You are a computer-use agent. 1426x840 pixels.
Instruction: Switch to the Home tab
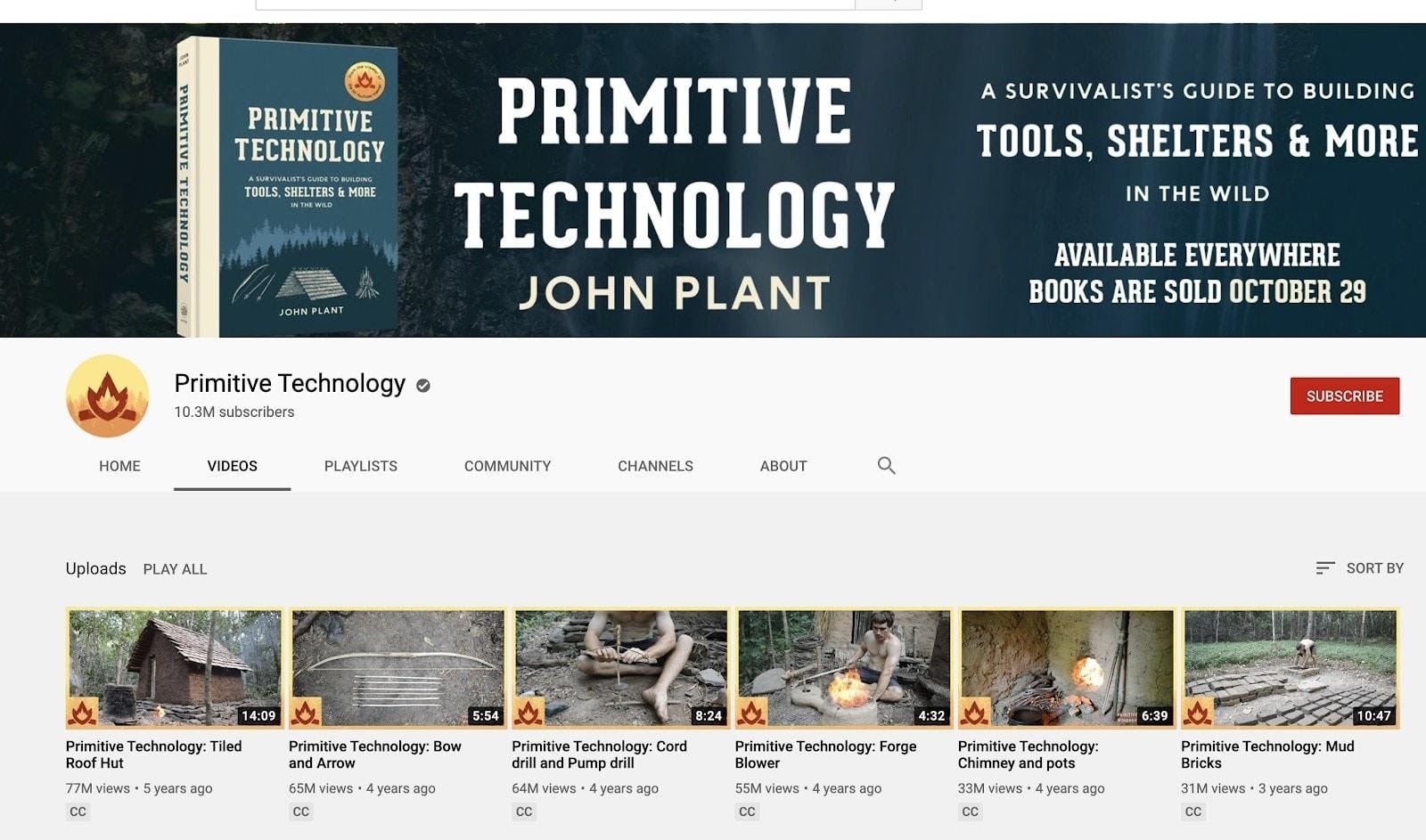[119, 466]
